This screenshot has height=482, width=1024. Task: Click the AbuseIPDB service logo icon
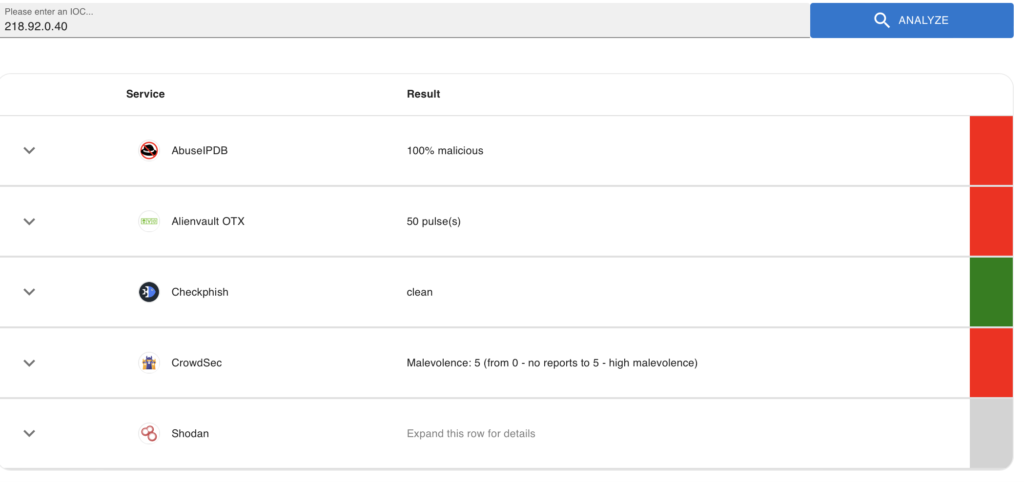coord(149,151)
